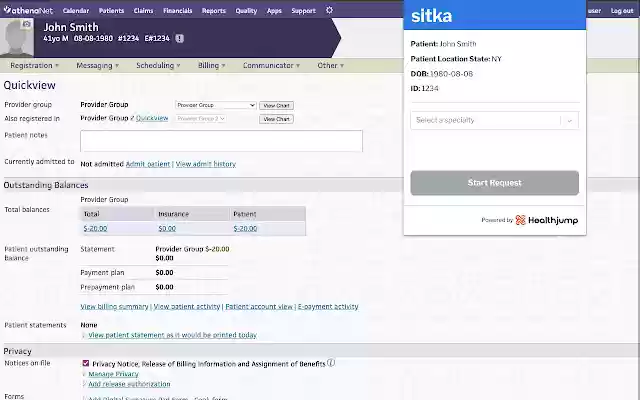Click the Quickview page heading

click(29, 85)
